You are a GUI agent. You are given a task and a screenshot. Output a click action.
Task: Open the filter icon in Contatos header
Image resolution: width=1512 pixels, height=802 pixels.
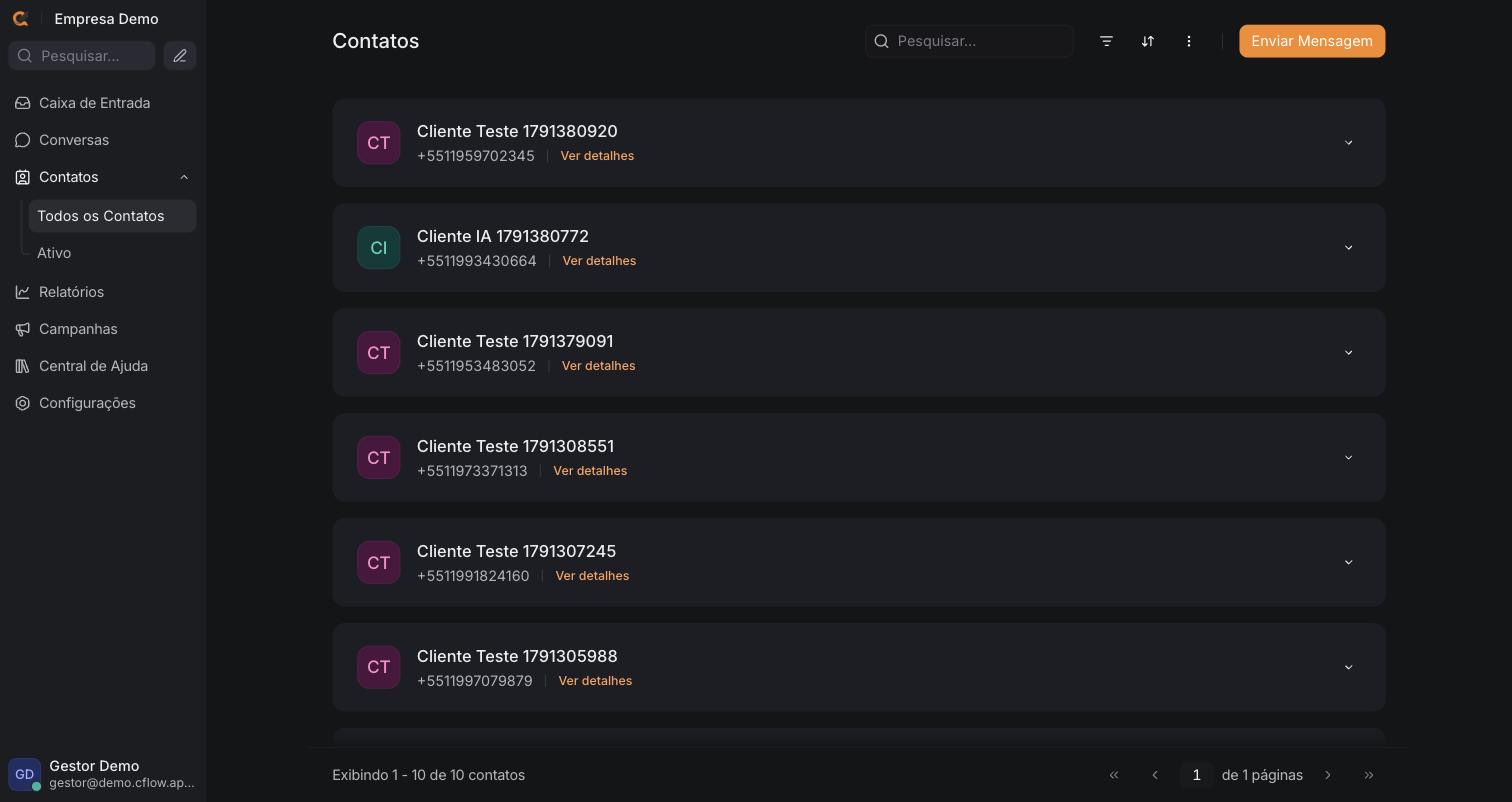(x=1106, y=41)
